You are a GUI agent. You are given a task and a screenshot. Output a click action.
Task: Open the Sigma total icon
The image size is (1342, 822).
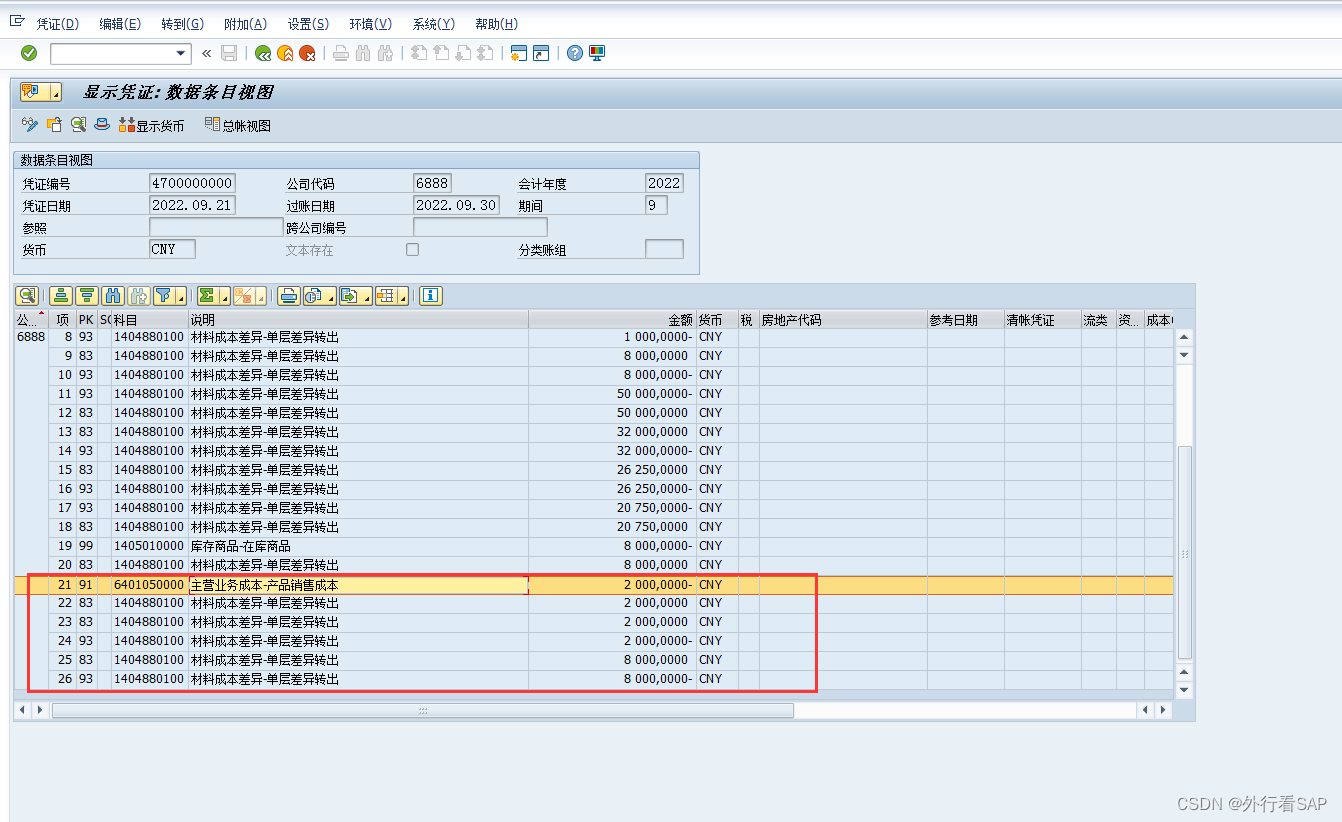point(207,296)
